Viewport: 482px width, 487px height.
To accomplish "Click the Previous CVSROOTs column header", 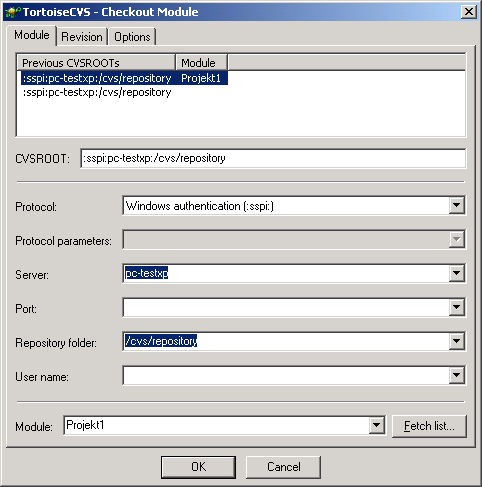I will pos(96,63).
